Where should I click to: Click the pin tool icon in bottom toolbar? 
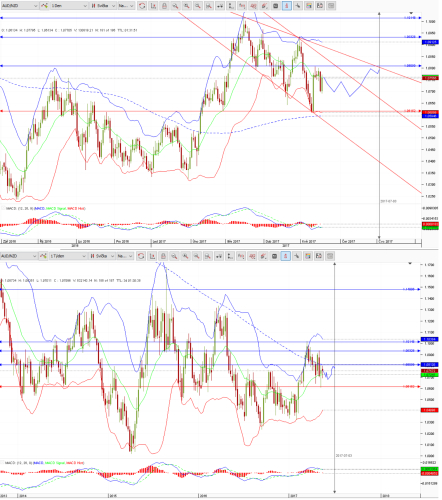click(x=297, y=256)
